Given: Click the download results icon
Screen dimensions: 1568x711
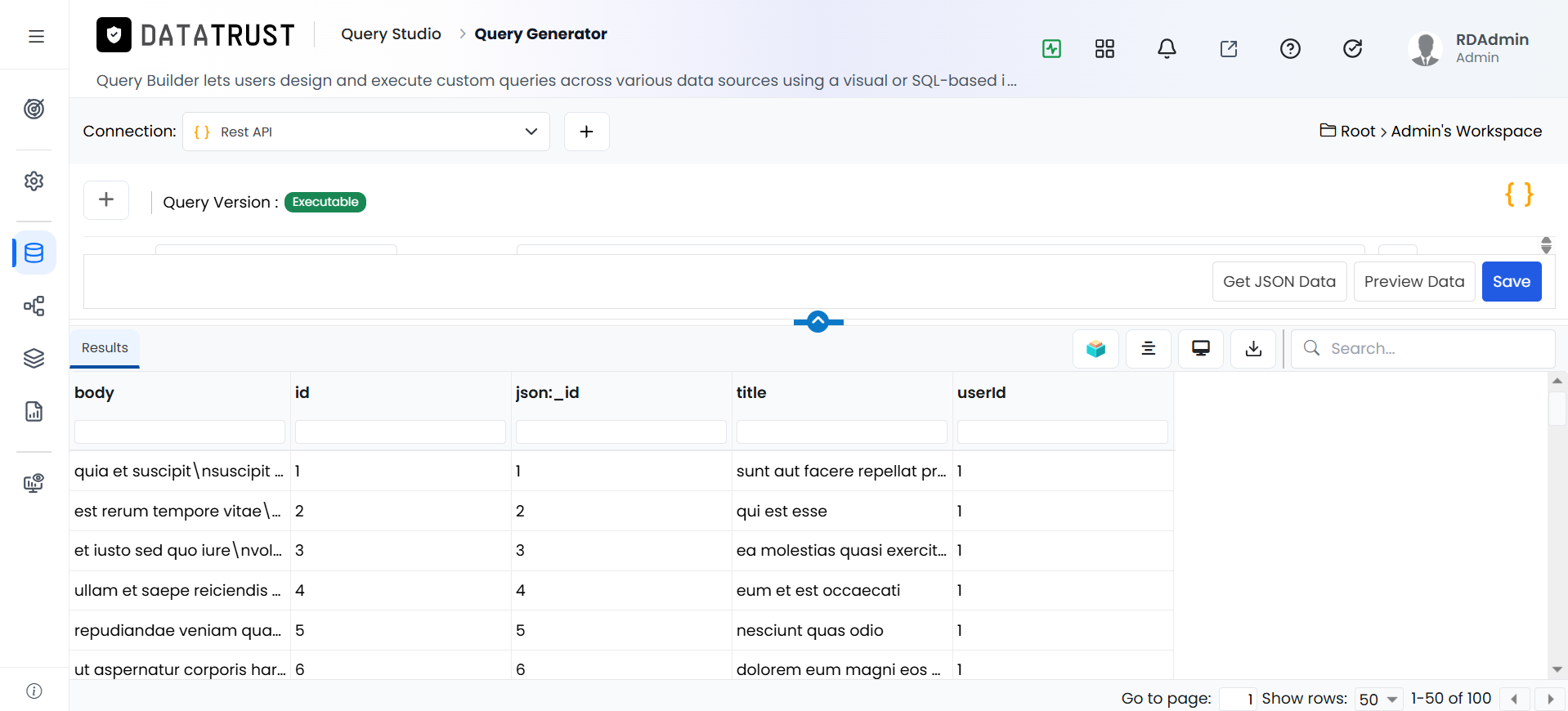Looking at the screenshot, I should [x=1253, y=349].
